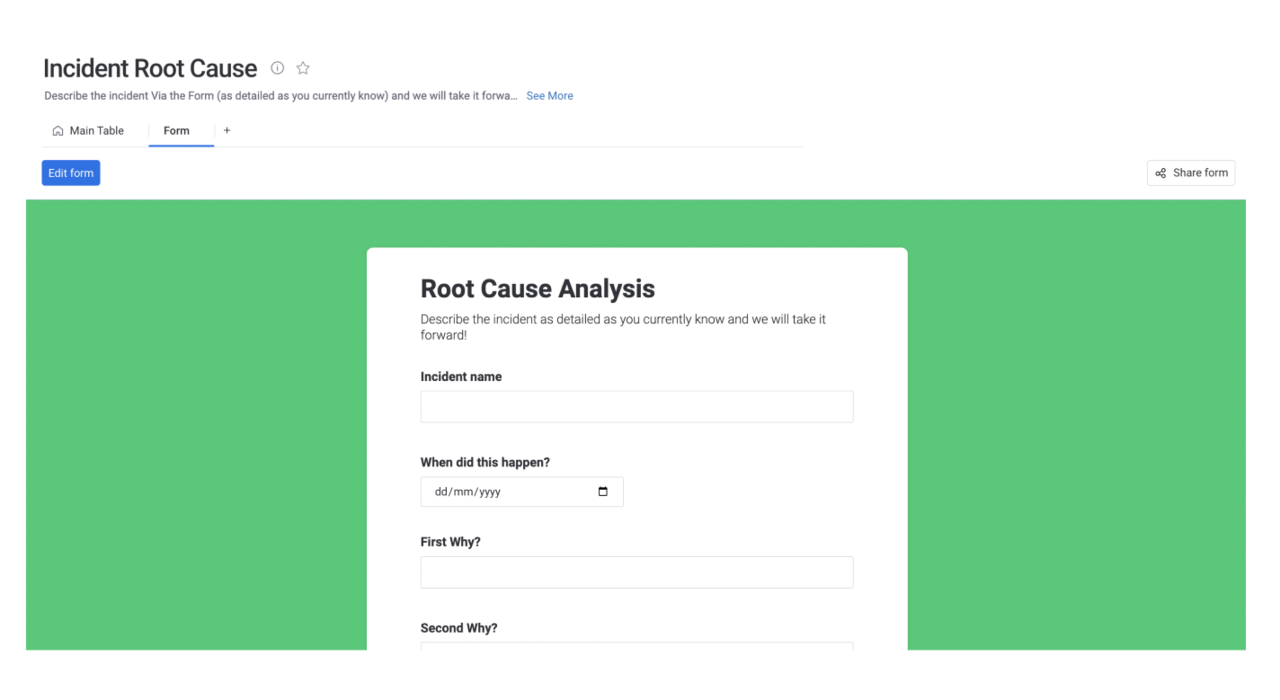Click the share icon in Share form button
Screen dimensions: 1280x700
[x=1160, y=173]
